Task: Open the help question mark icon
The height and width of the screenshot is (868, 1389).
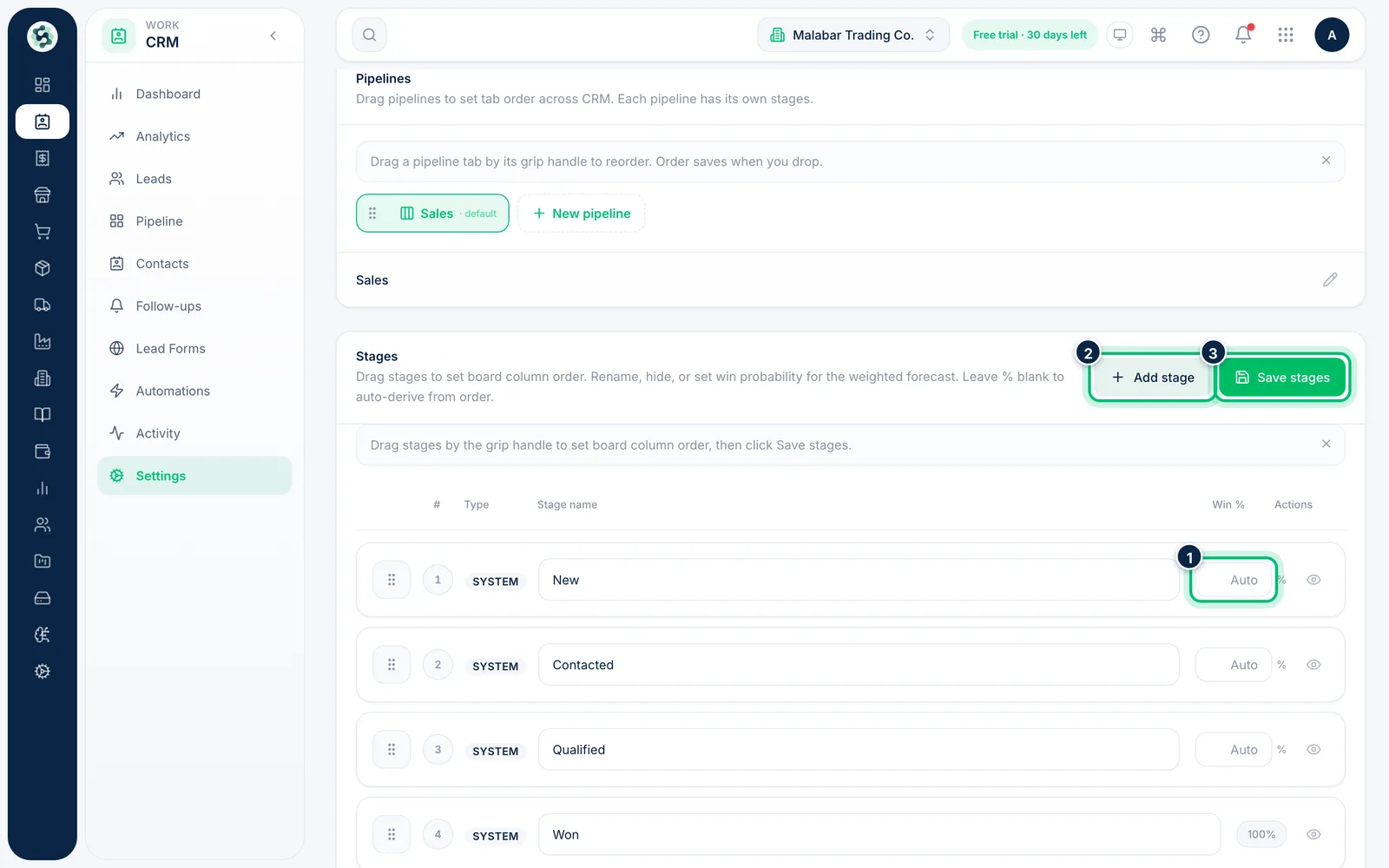Action: (x=1201, y=35)
